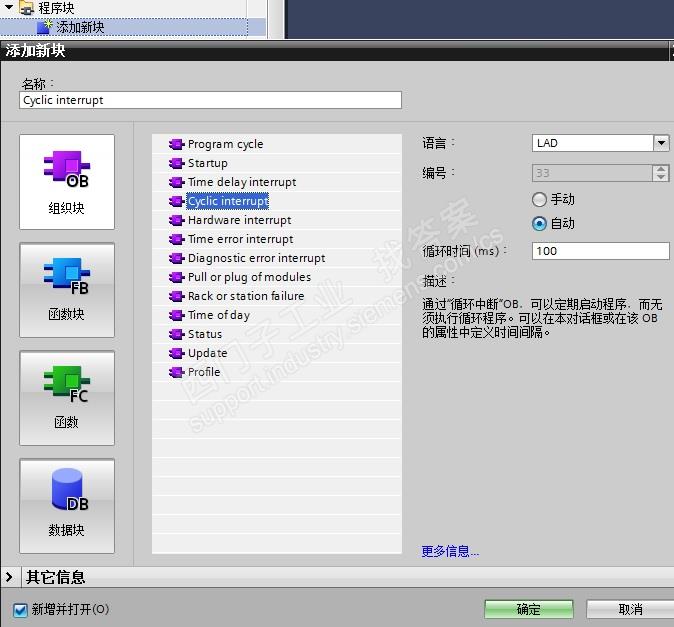Open the 更多信息 link
The width and height of the screenshot is (674, 627).
[450, 551]
